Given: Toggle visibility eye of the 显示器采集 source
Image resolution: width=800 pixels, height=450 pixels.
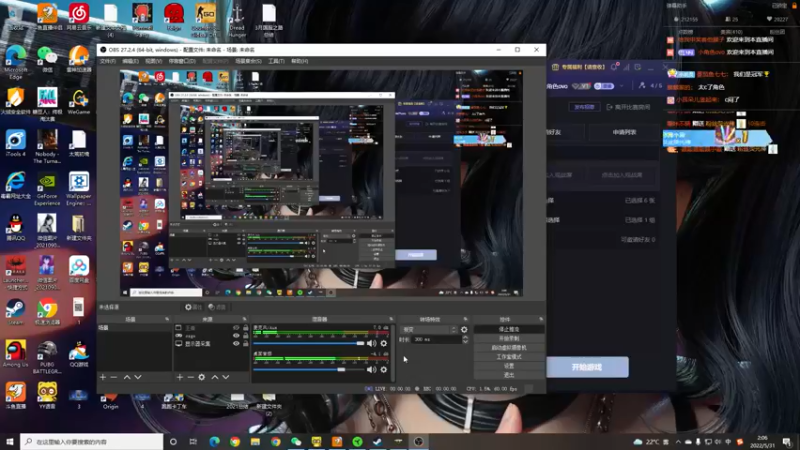Looking at the screenshot, I should point(236,344).
